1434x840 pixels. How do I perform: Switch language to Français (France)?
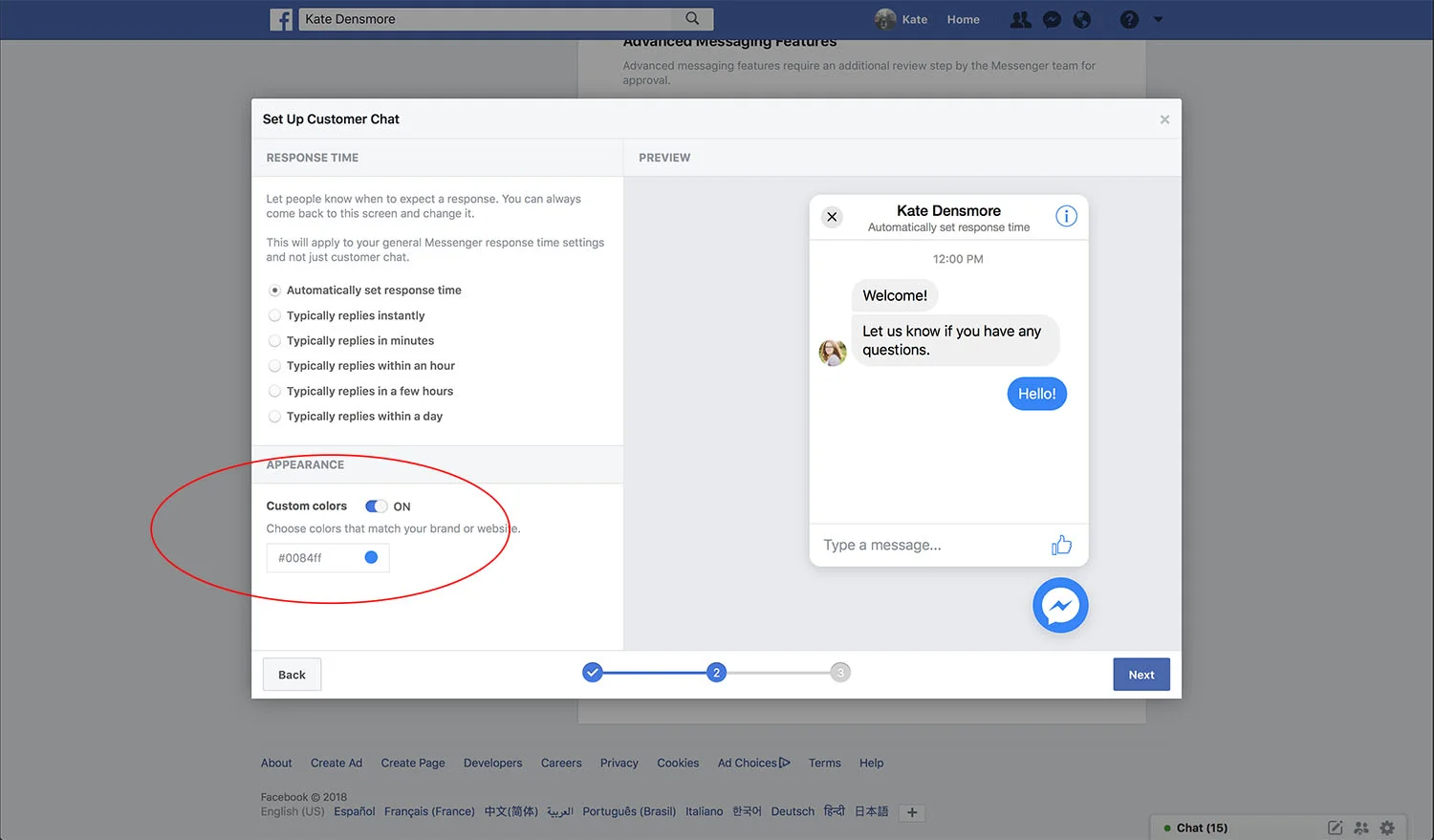[x=429, y=811]
